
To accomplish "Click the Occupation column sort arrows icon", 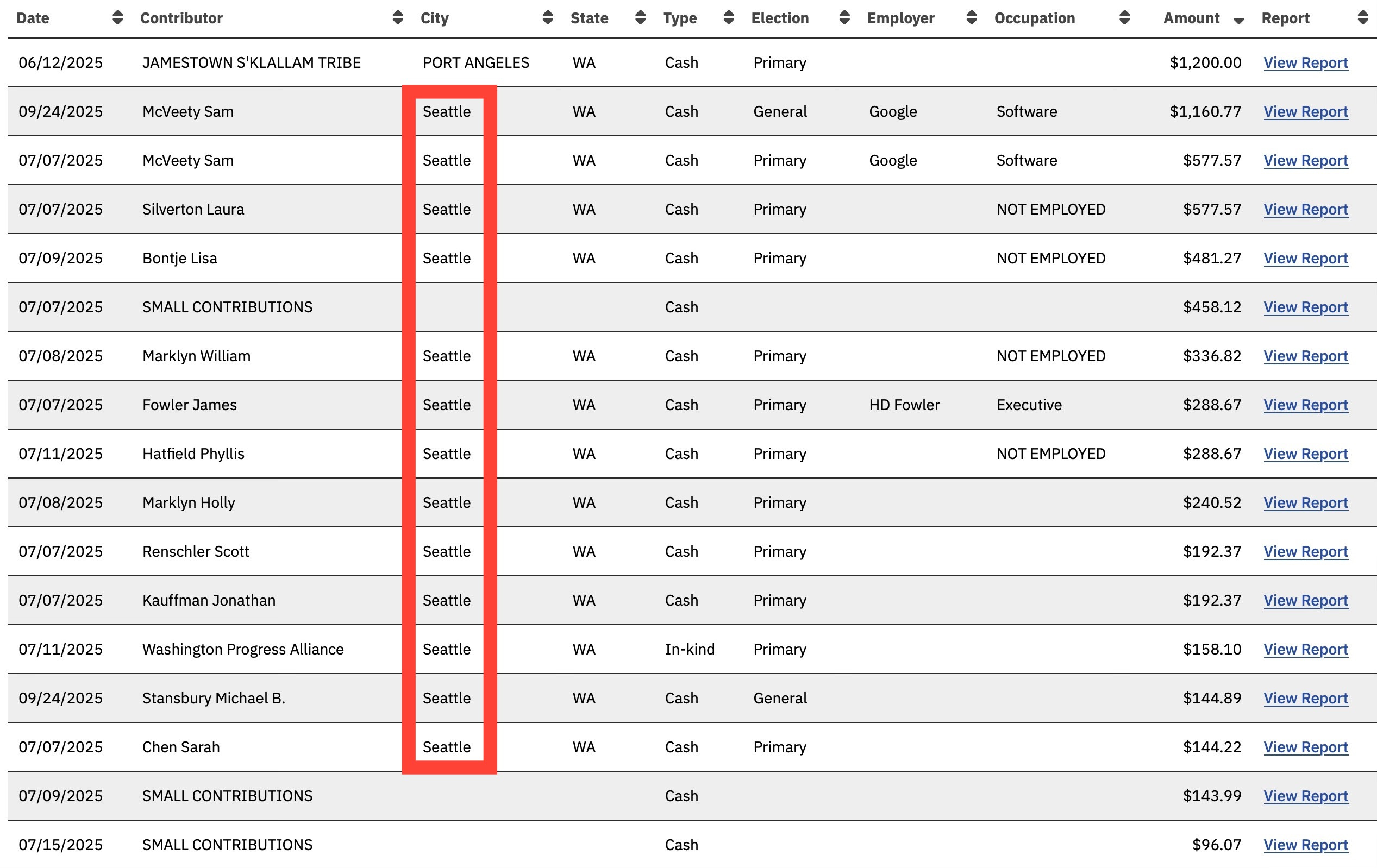I will click(x=1124, y=18).
